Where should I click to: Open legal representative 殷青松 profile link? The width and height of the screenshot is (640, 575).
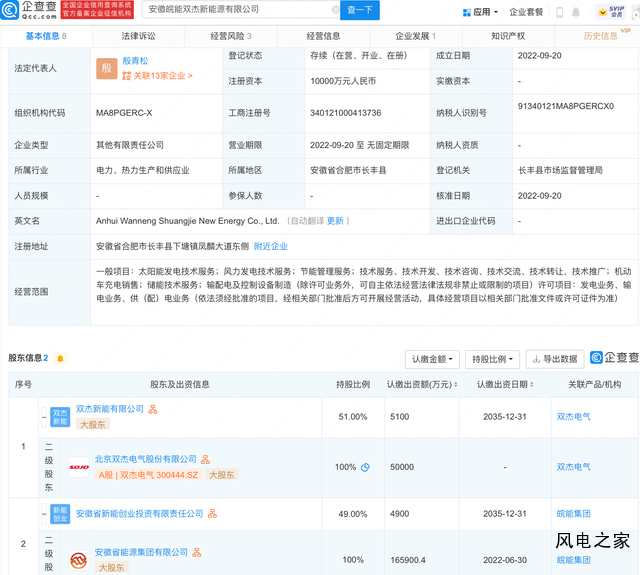pyautogui.click(x=135, y=61)
